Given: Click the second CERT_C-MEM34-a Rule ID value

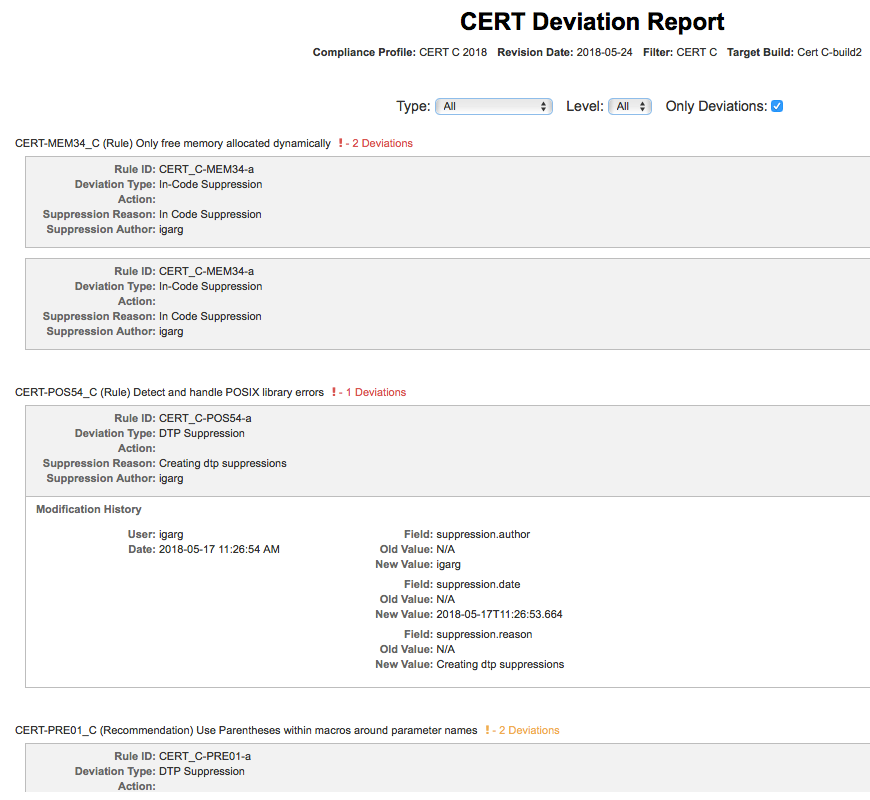Looking at the screenshot, I should coord(206,271).
